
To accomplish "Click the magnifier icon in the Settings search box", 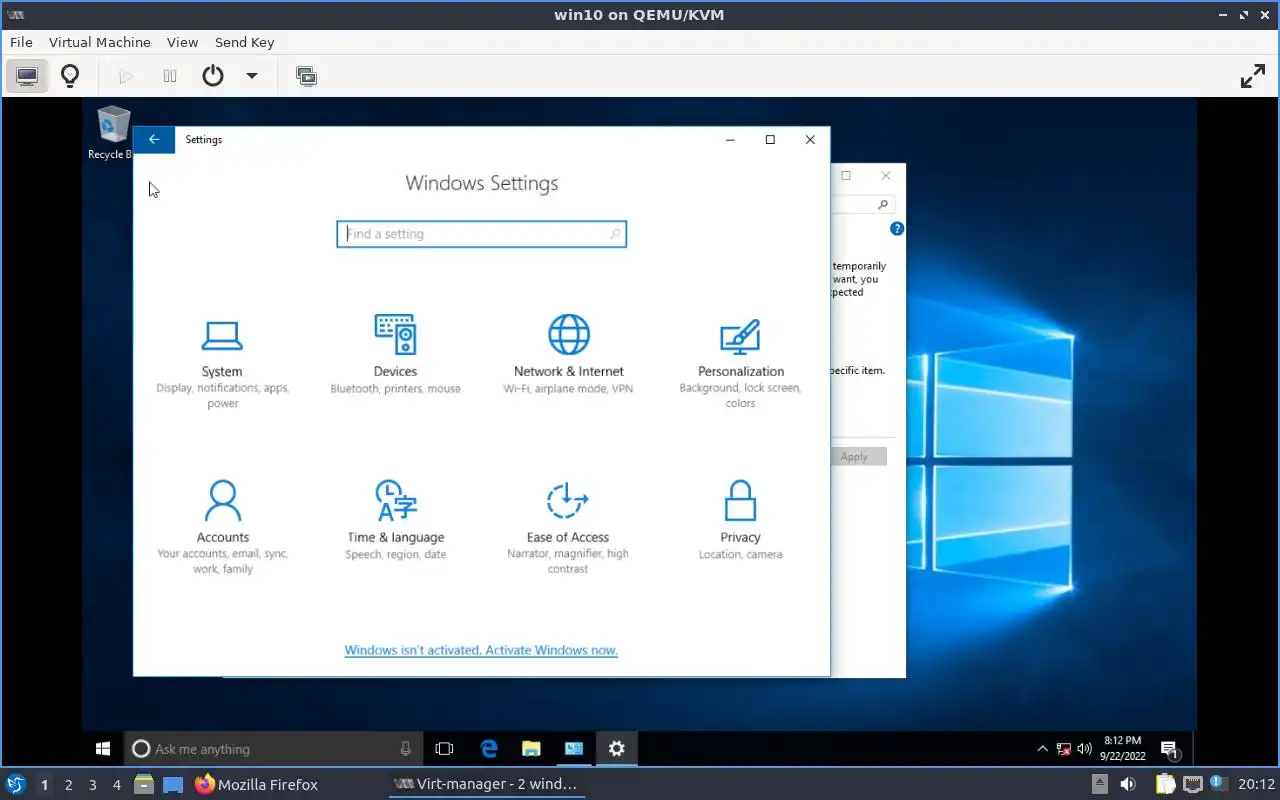I will pos(615,234).
